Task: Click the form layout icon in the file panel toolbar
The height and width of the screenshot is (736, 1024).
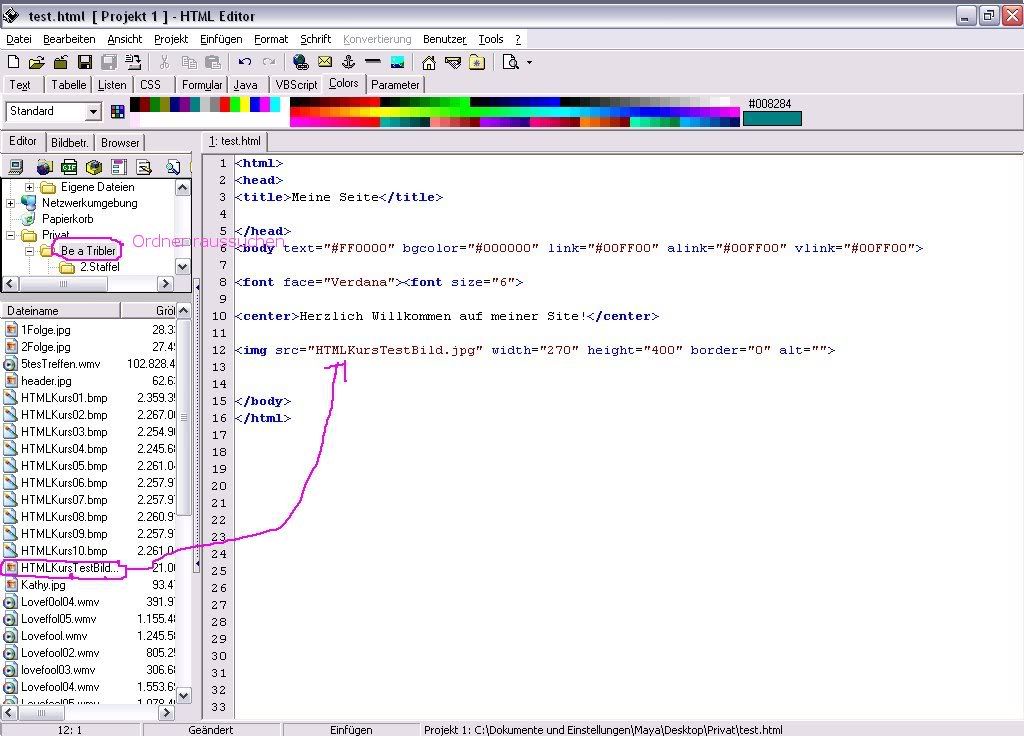Action: (118, 167)
